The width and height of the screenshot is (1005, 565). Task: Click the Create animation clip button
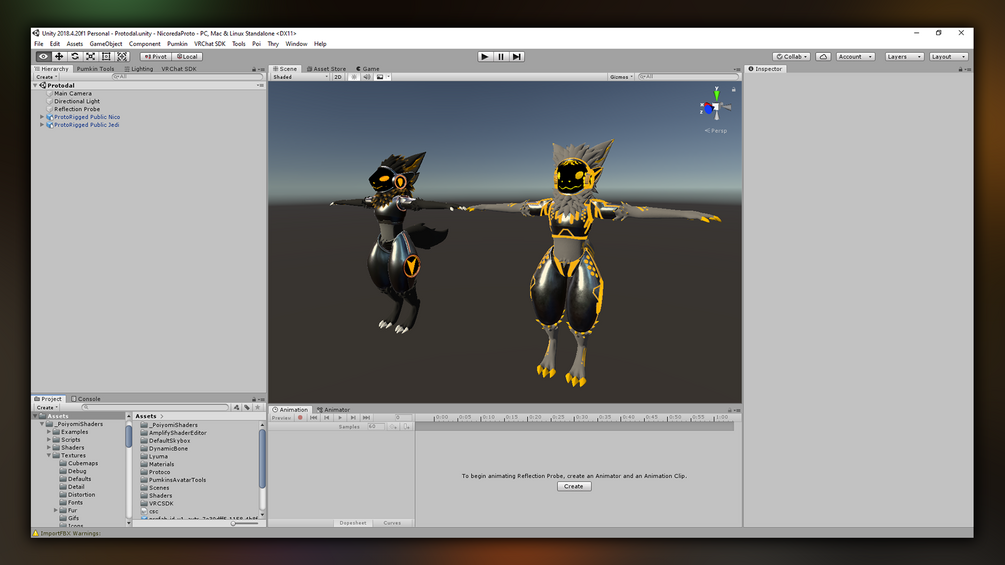tap(574, 486)
